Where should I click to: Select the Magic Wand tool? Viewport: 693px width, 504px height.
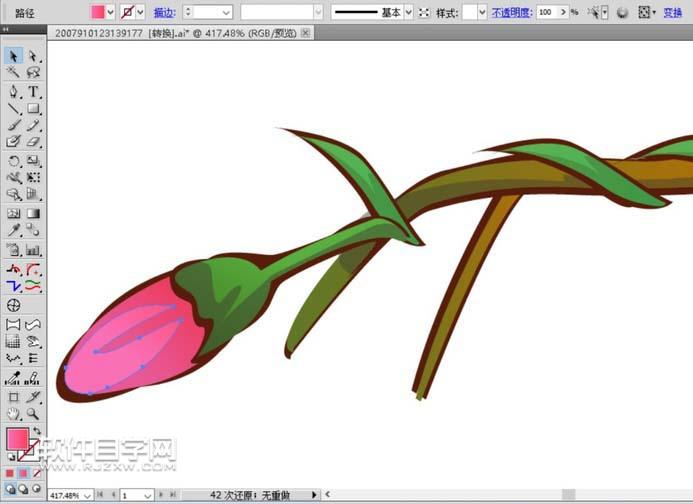[x=13, y=73]
